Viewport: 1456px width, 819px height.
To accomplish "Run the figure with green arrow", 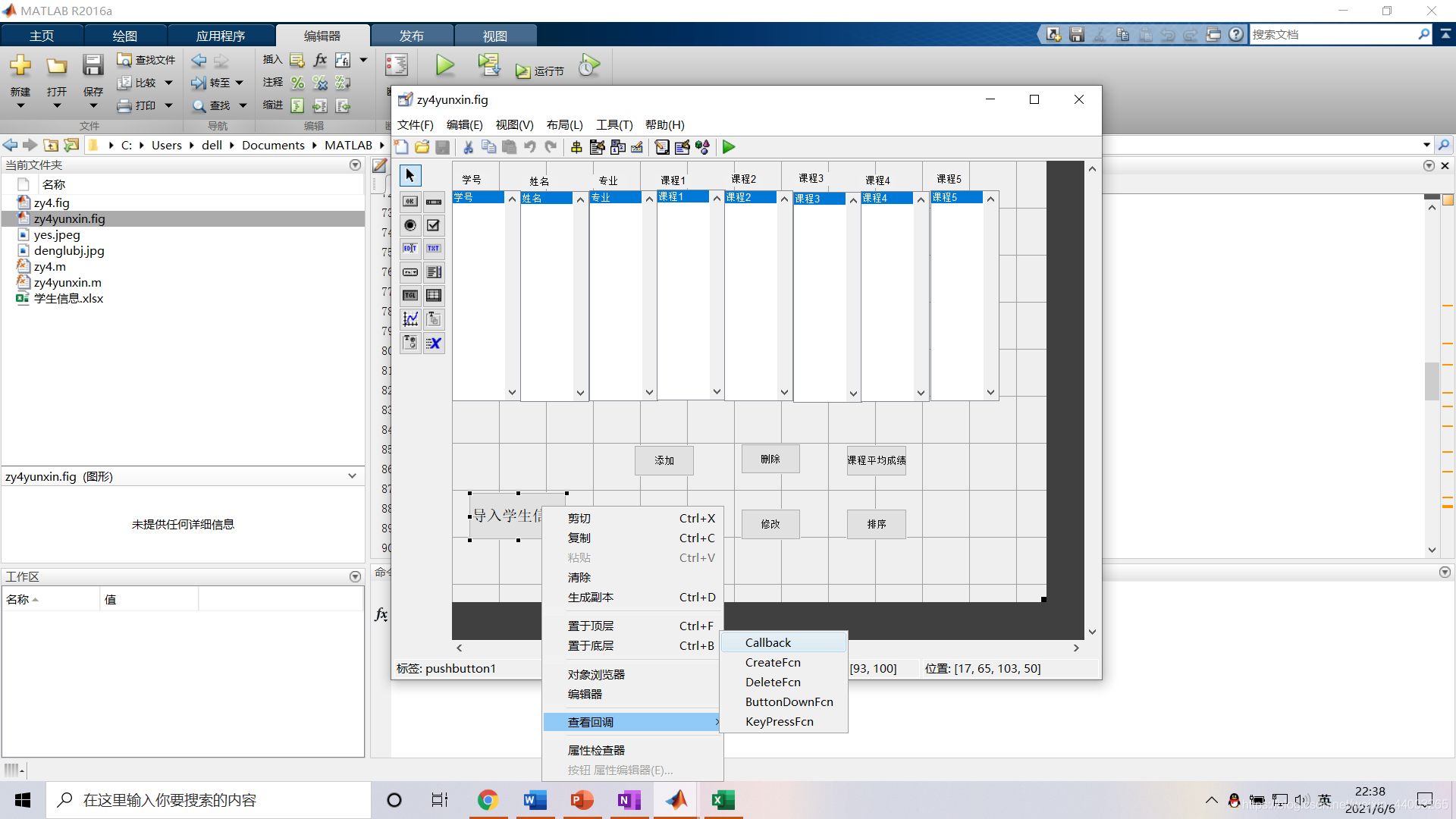I will tap(729, 147).
